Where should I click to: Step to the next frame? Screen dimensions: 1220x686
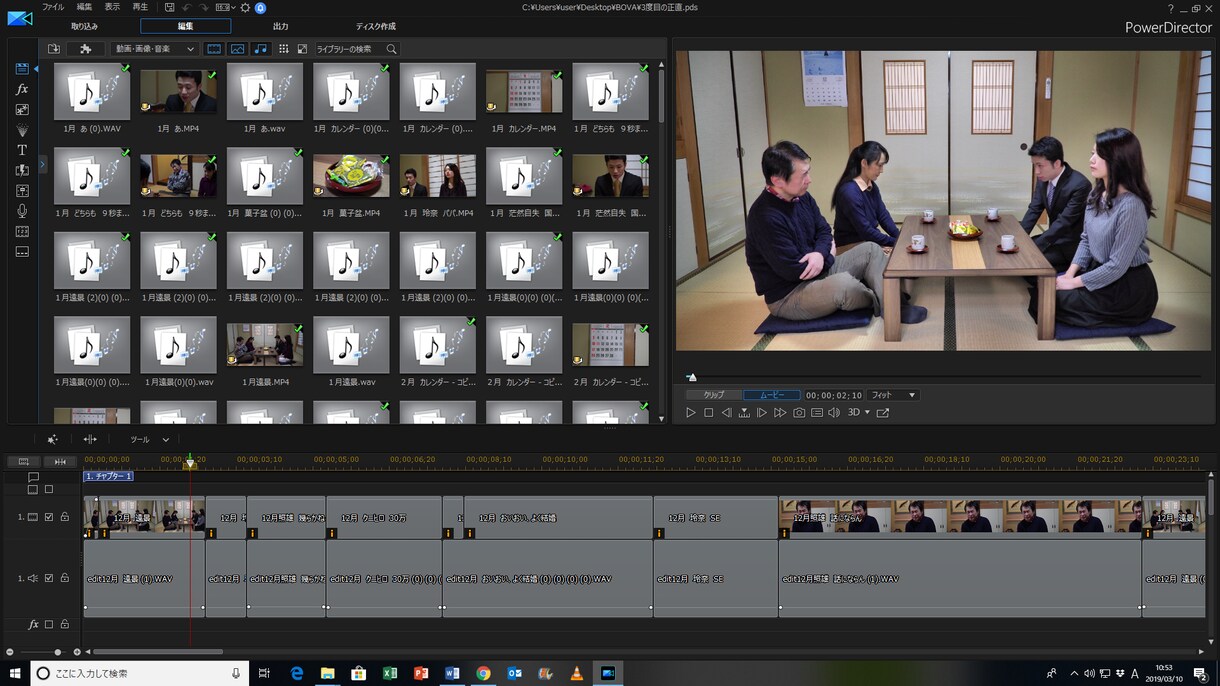pos(762,412)
